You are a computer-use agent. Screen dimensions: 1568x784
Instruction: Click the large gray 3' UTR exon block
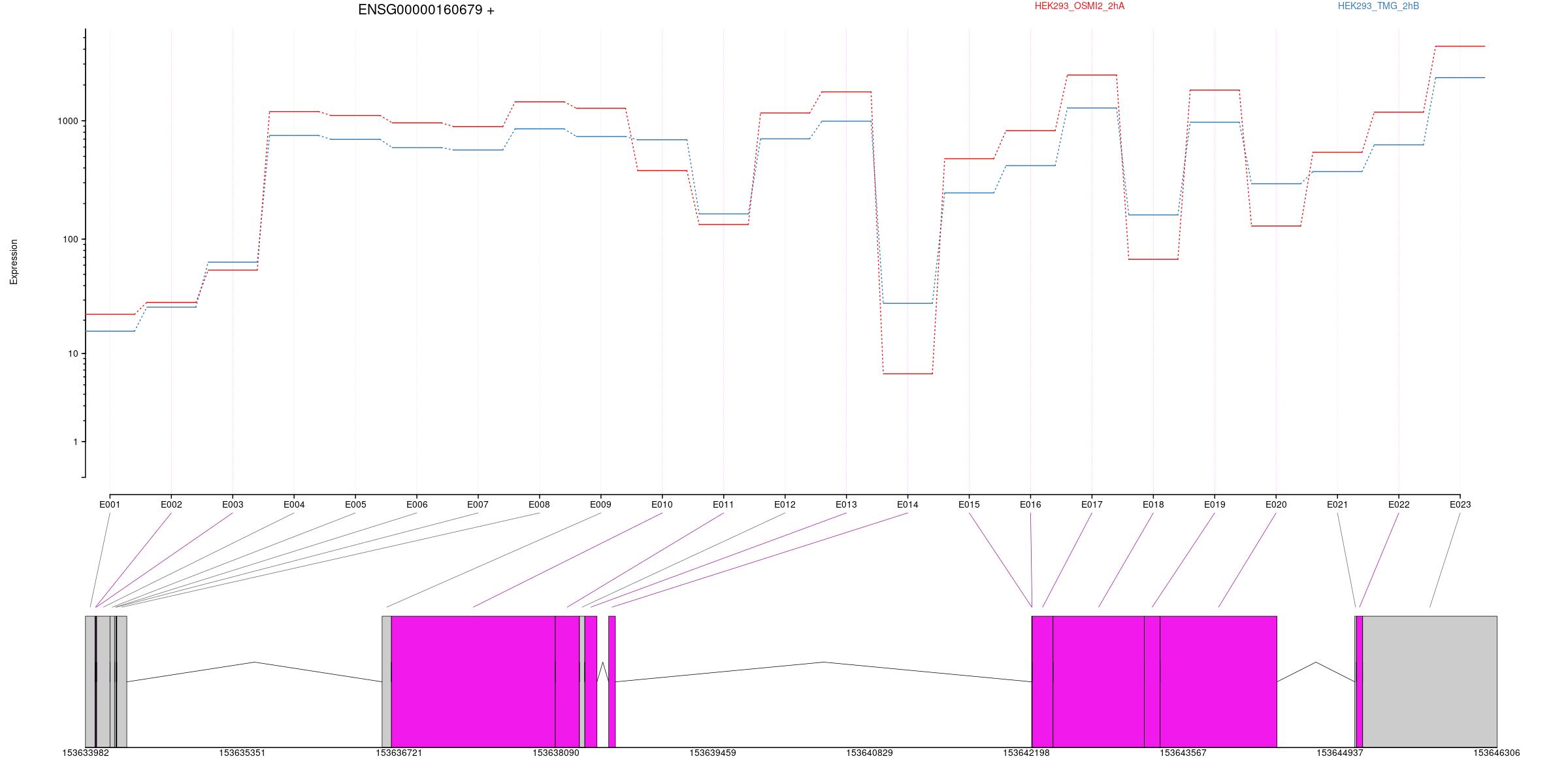(x=1429, y=681)
